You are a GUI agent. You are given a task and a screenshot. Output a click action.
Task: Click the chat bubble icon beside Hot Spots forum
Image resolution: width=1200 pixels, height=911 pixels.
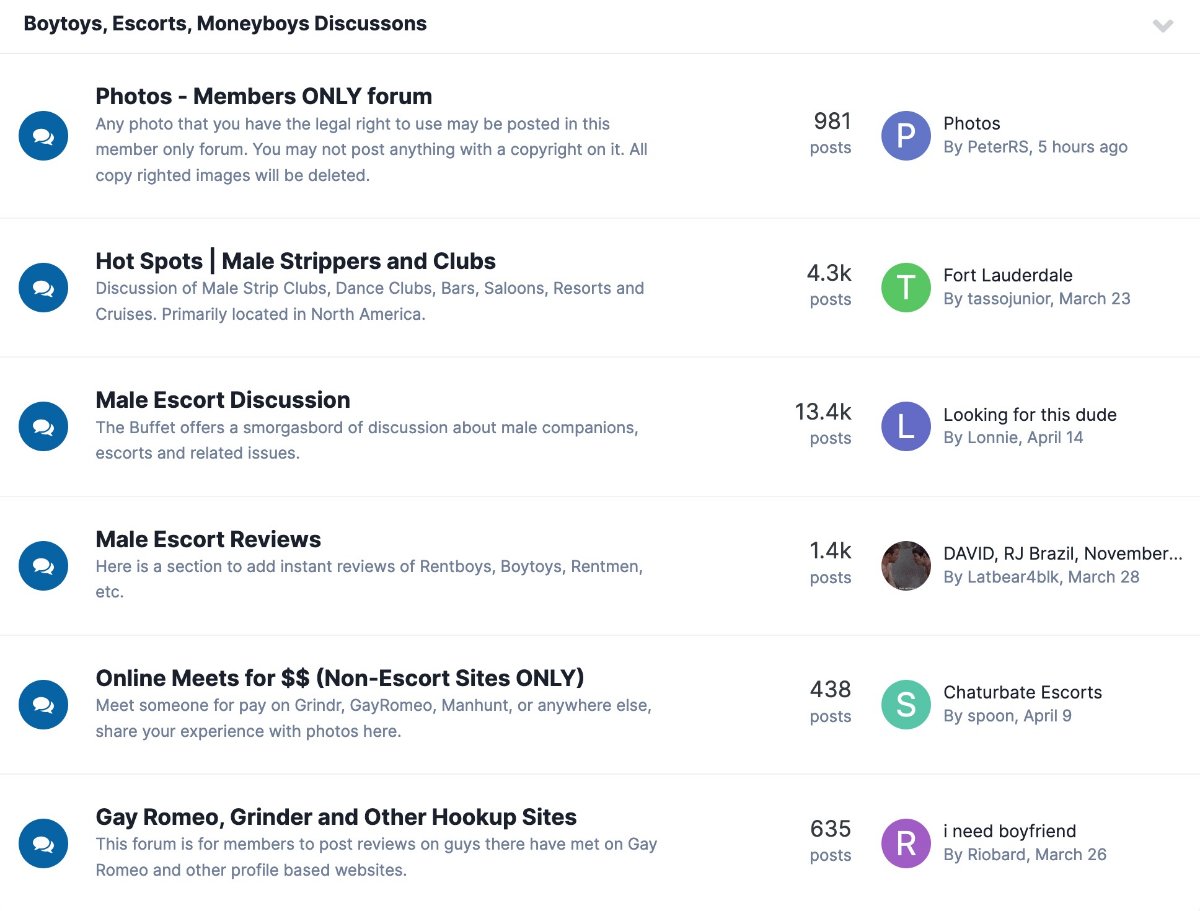point(43,288)
